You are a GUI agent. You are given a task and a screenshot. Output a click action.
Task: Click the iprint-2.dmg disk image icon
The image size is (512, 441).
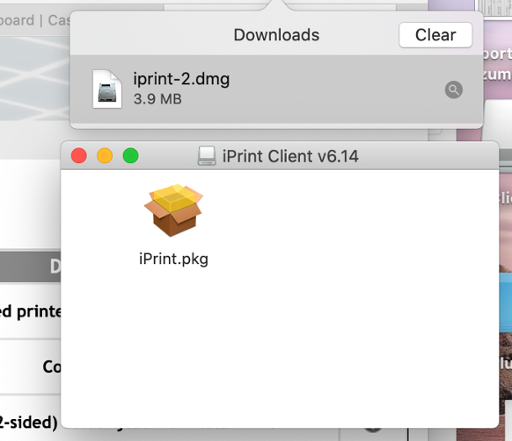coord(107,89)
